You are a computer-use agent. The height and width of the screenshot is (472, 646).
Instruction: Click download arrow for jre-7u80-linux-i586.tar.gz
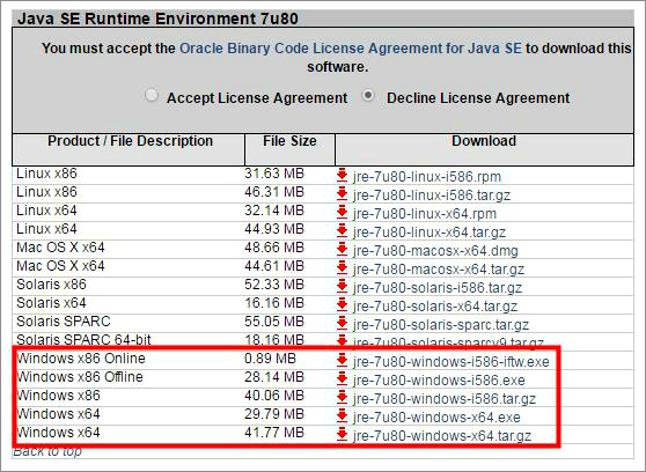(x=342, y=194)
